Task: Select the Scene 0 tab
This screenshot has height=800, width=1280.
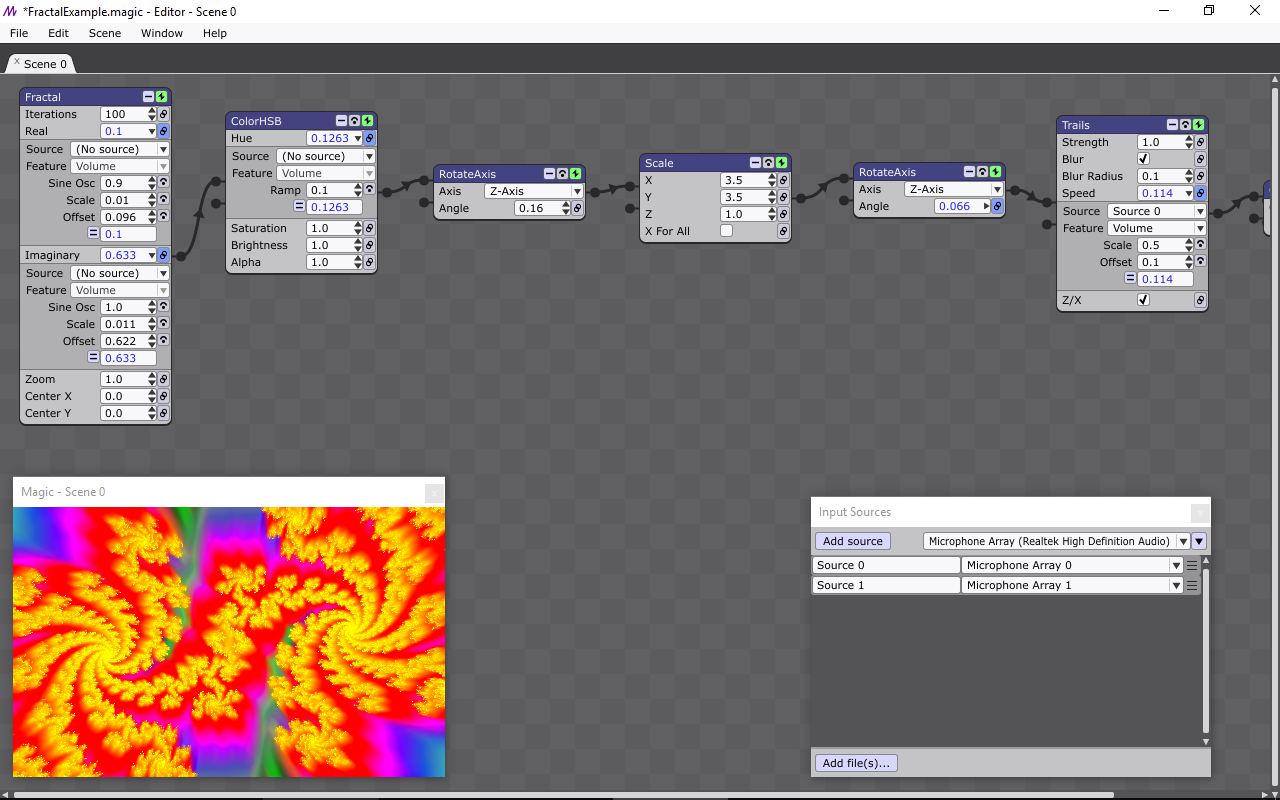Action: (x=41, y=64)
